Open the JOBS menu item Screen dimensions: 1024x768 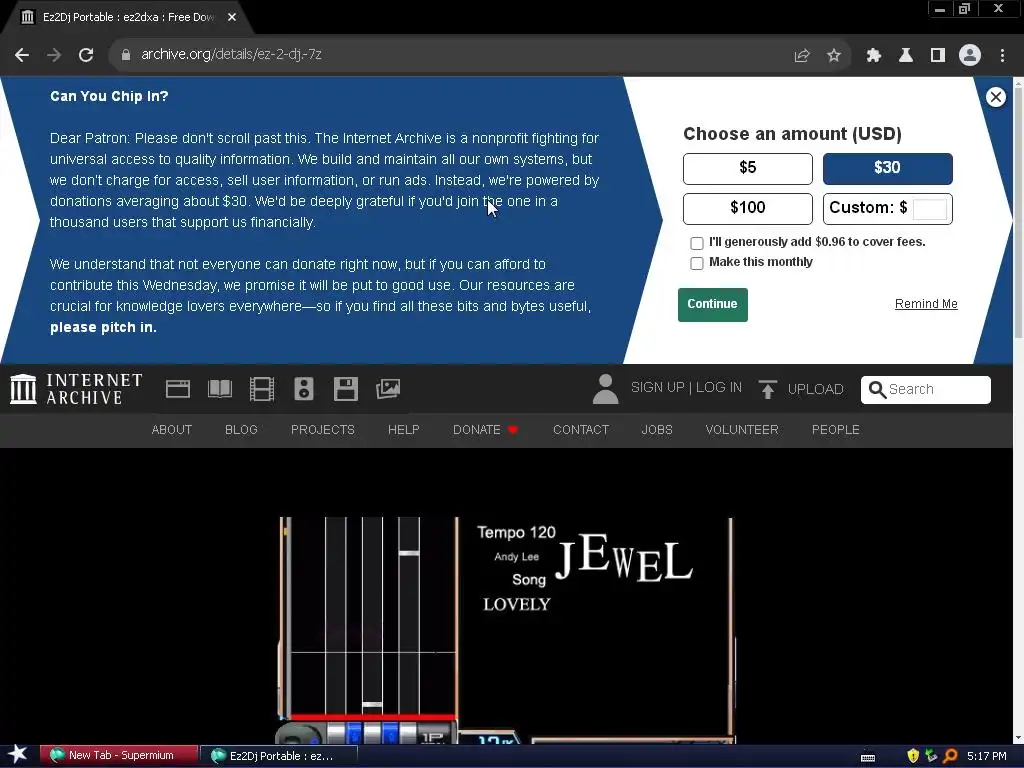coord(657,430)
